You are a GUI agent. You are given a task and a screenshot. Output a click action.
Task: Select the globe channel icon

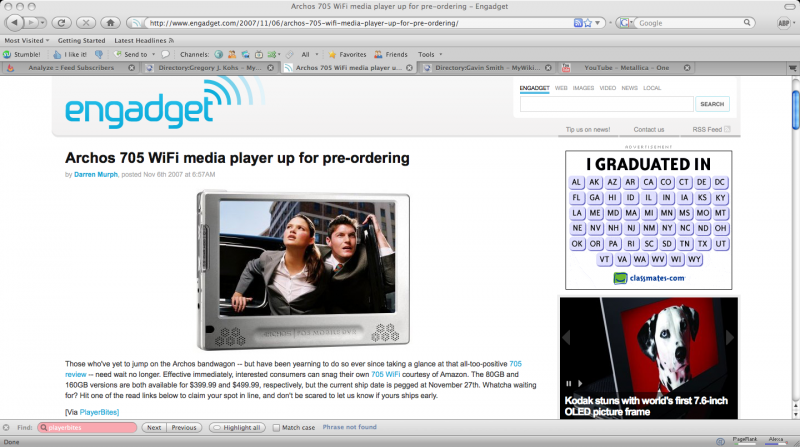218,54
